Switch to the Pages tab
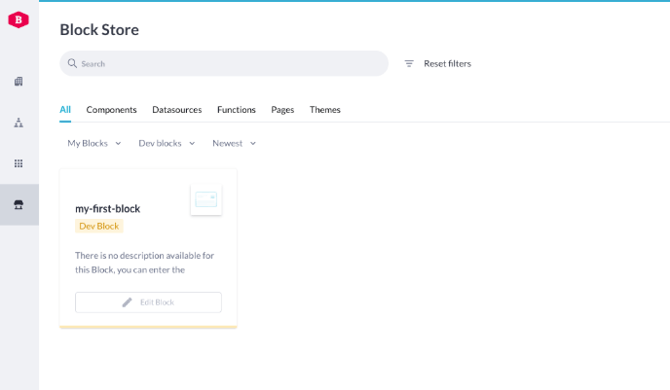Image resolution: width=670 pixels, height=390 pixels. point(282,110)
